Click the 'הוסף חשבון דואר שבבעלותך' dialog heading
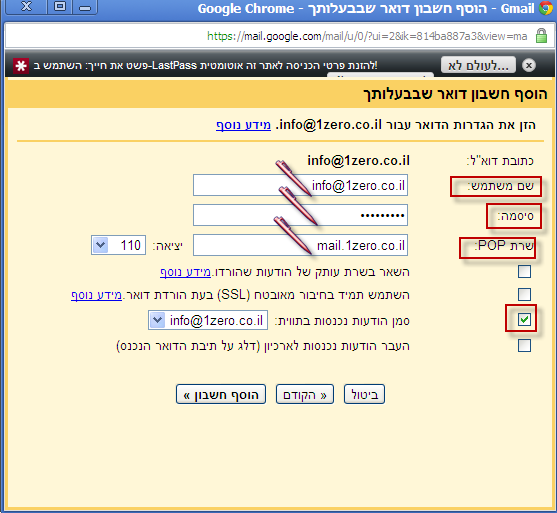The width and height of the screenshot is (557, 513). (455, 94)
